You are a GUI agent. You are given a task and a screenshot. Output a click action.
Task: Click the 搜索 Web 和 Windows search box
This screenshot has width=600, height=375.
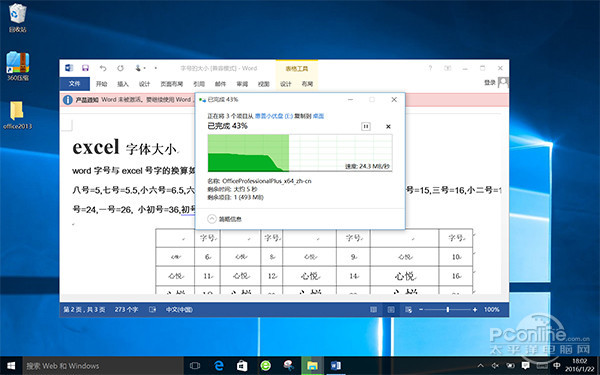(x=103, y=365)
